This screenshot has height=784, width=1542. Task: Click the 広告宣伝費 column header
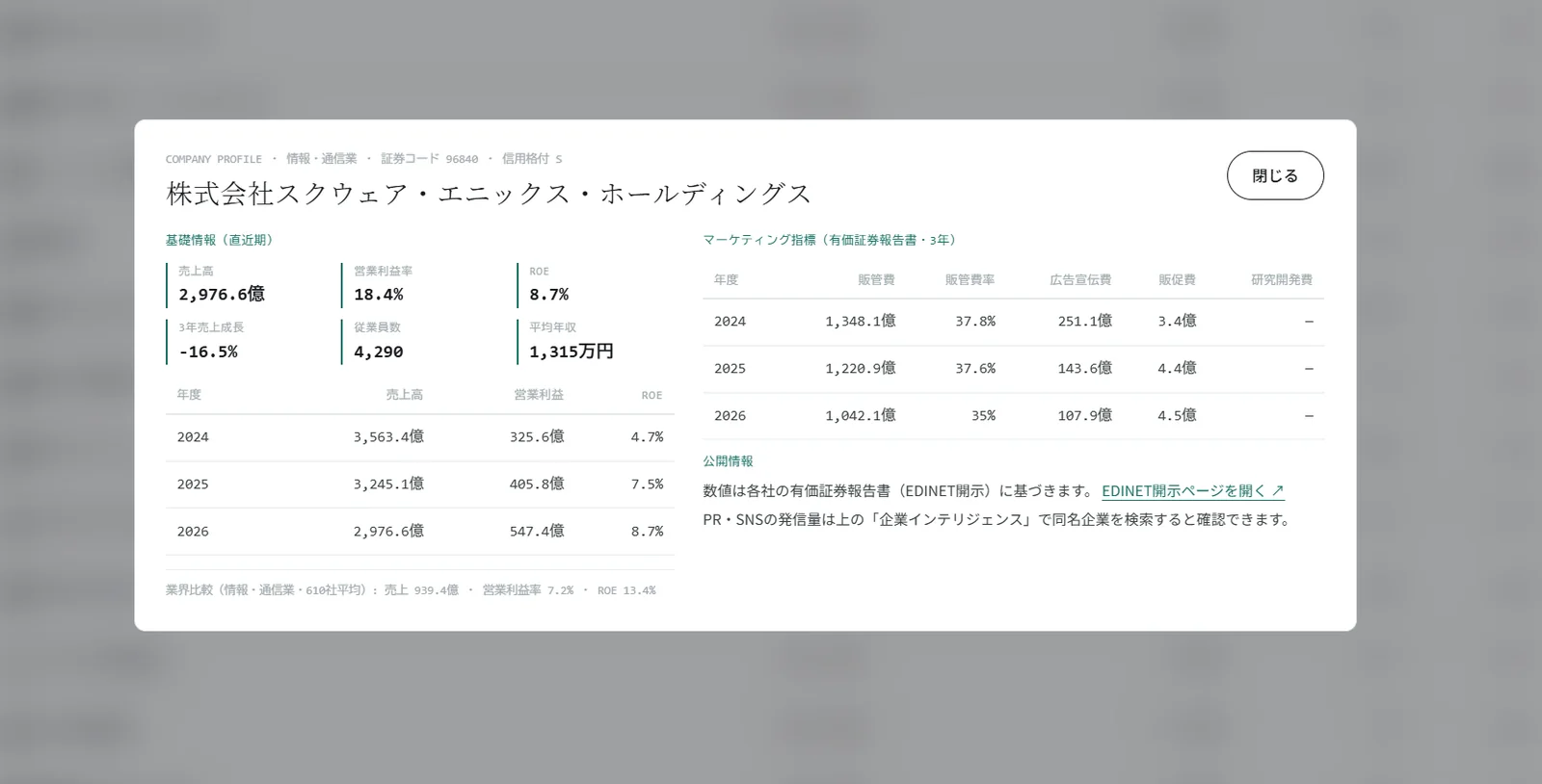(x=1080, y=279)
